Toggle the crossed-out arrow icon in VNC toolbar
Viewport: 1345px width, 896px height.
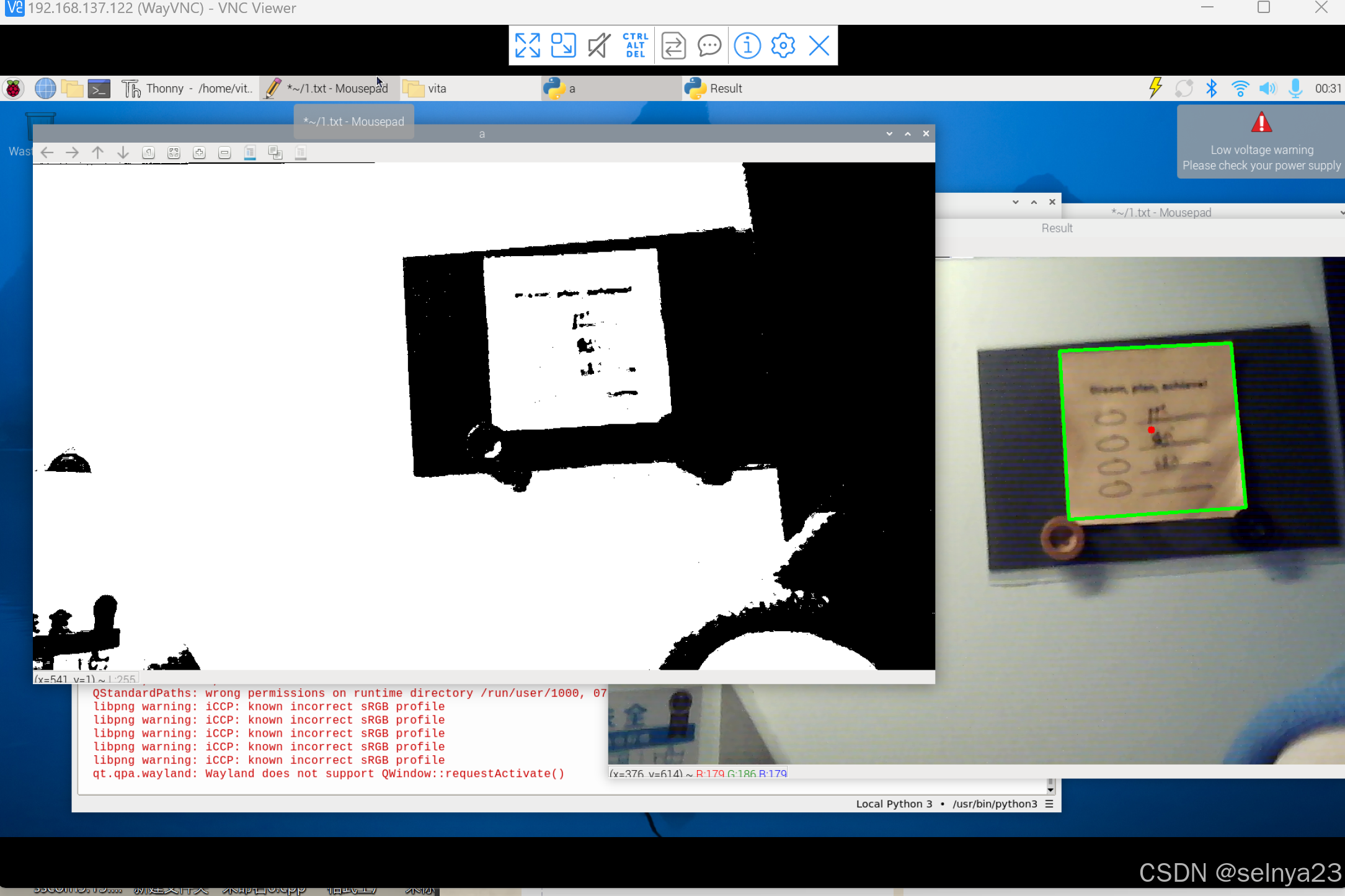tap(599, 45)
